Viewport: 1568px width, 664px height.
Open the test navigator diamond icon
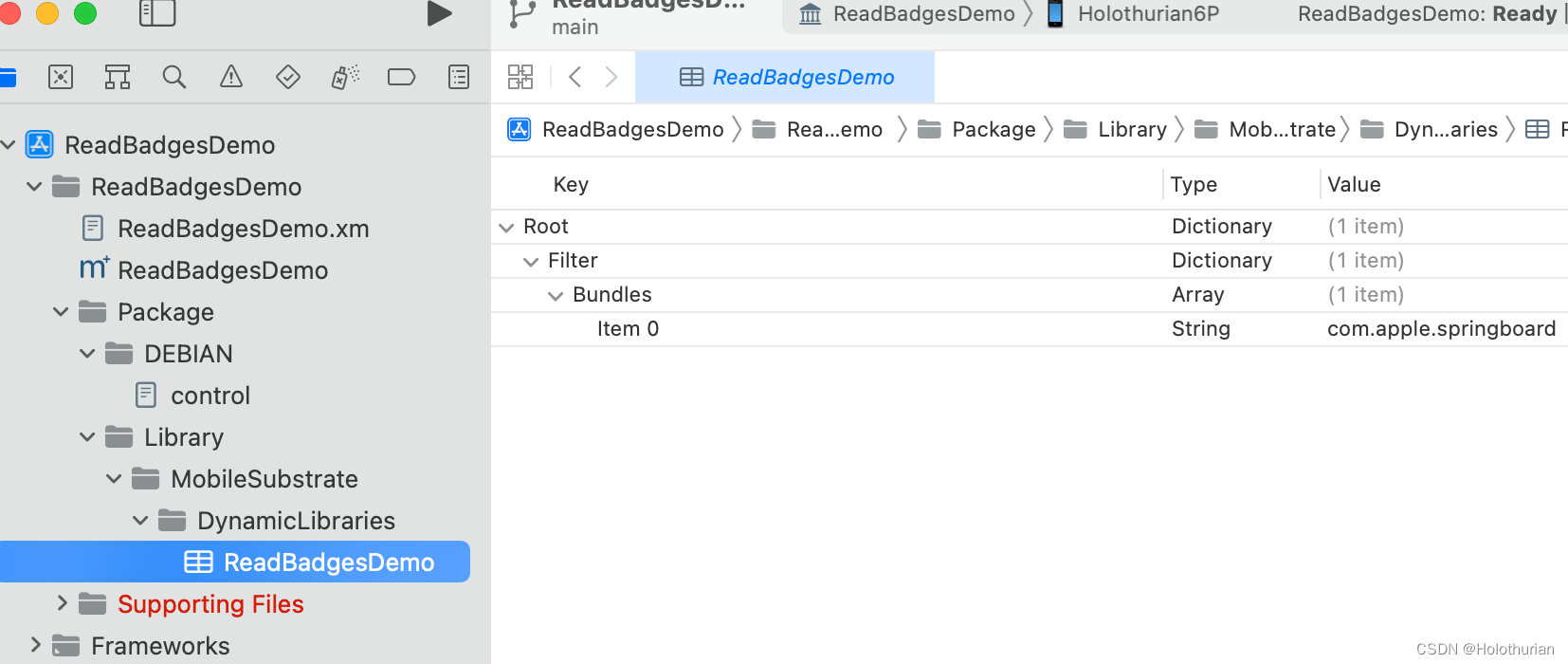pos(288,77)
